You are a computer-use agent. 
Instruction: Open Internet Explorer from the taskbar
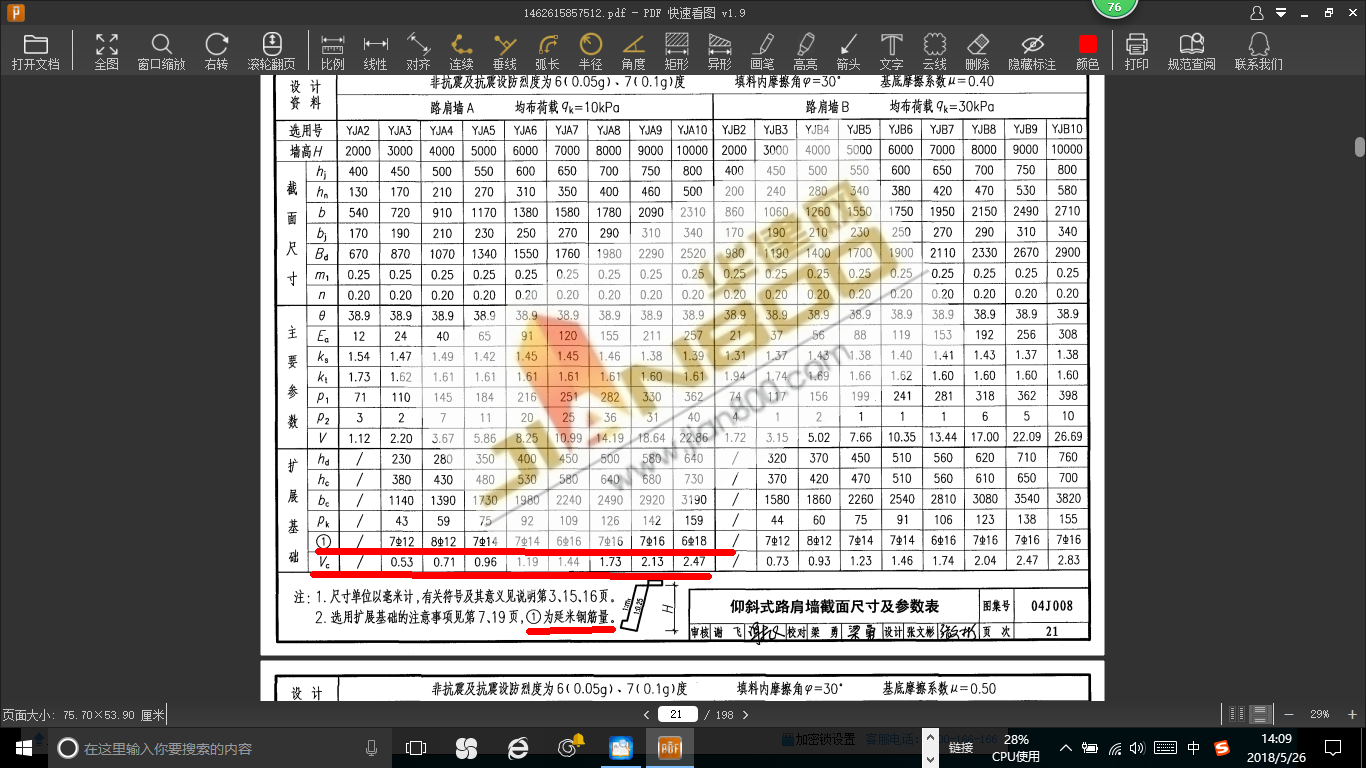click(x=518, y=747)
